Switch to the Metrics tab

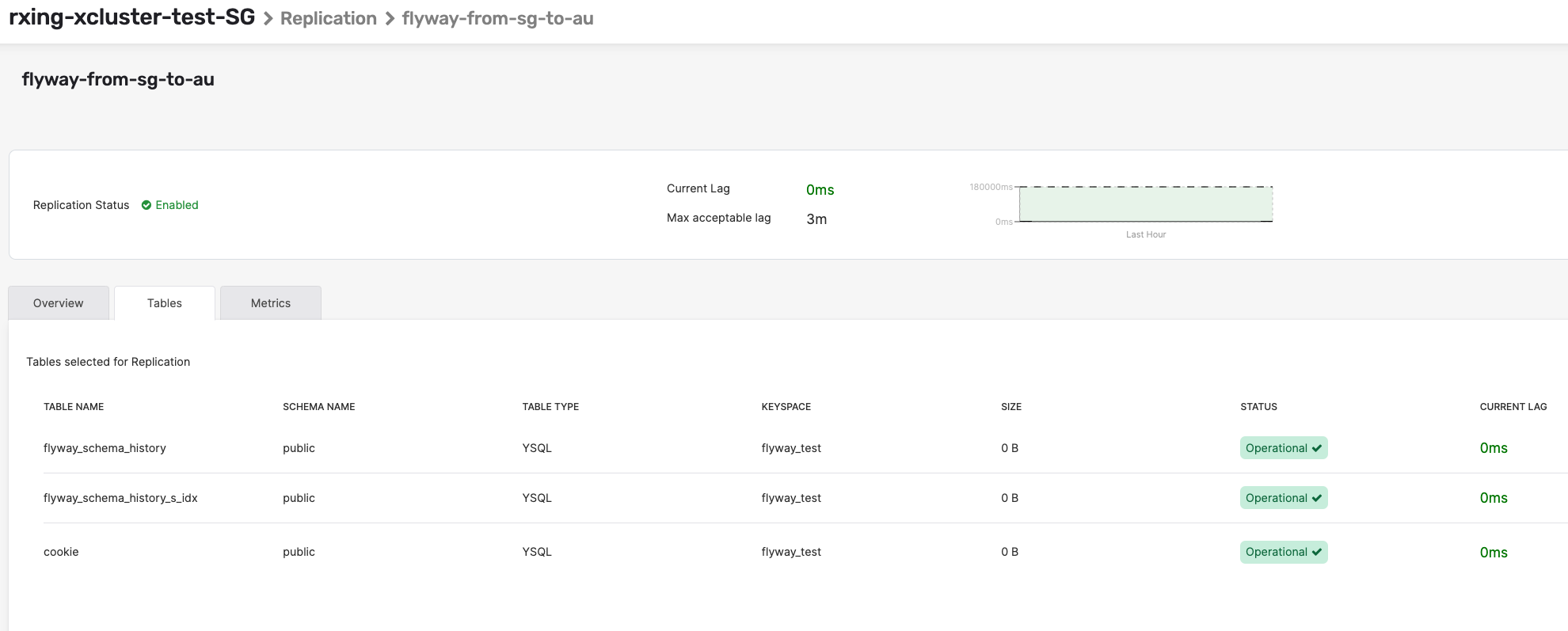(271, 303)
